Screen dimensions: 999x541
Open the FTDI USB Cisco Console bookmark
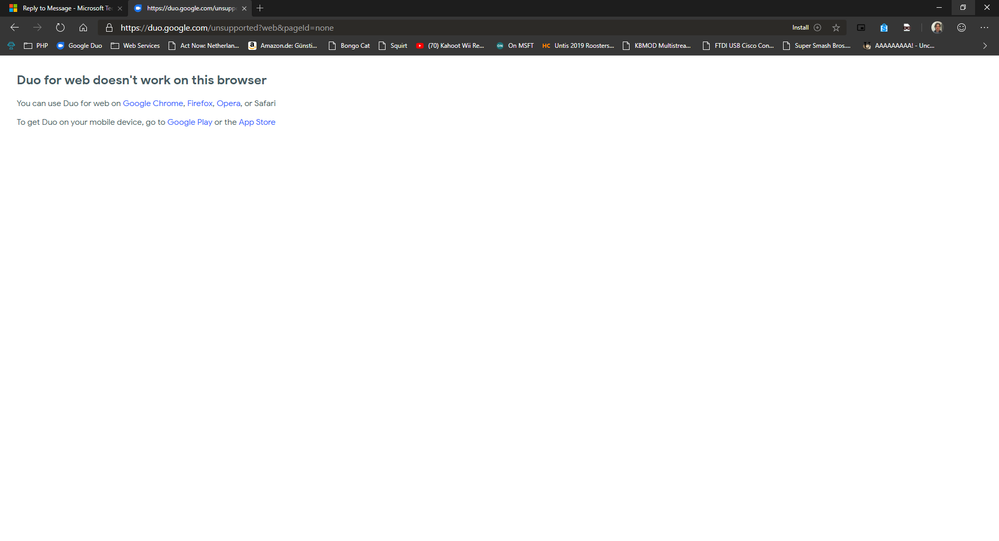tap(738, 46)
